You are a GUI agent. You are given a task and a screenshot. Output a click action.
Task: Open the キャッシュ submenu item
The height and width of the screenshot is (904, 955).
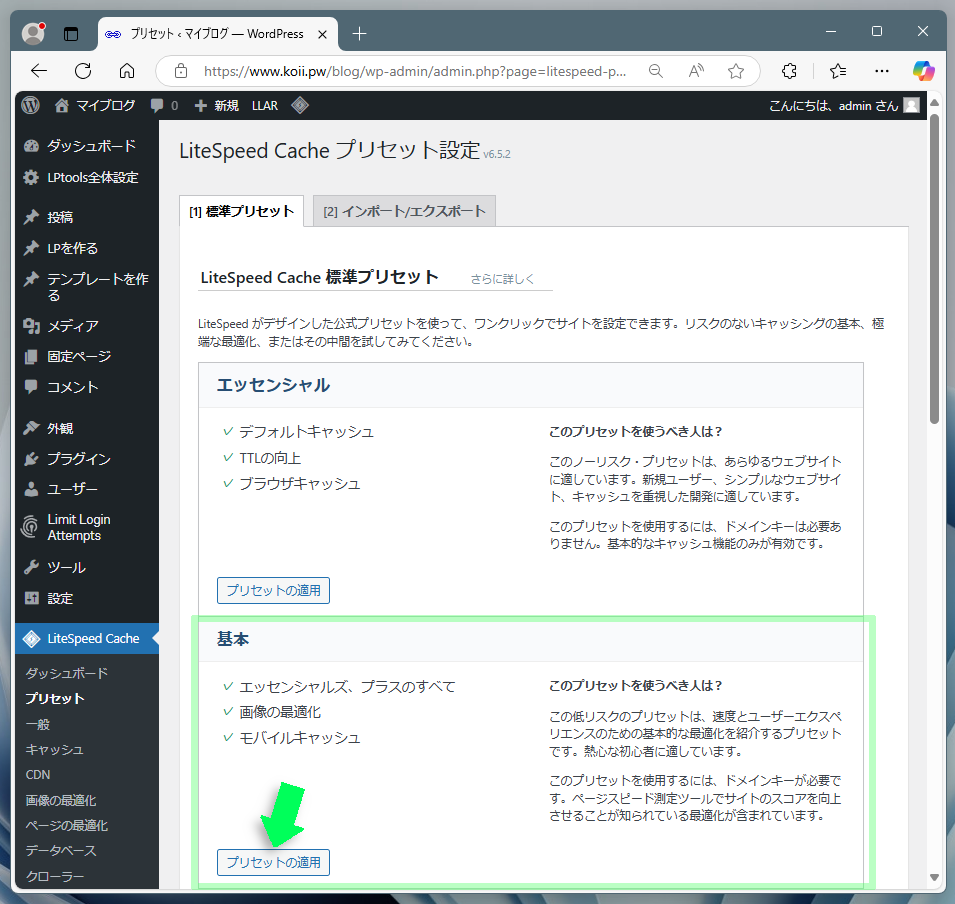(x=54, y=750)
